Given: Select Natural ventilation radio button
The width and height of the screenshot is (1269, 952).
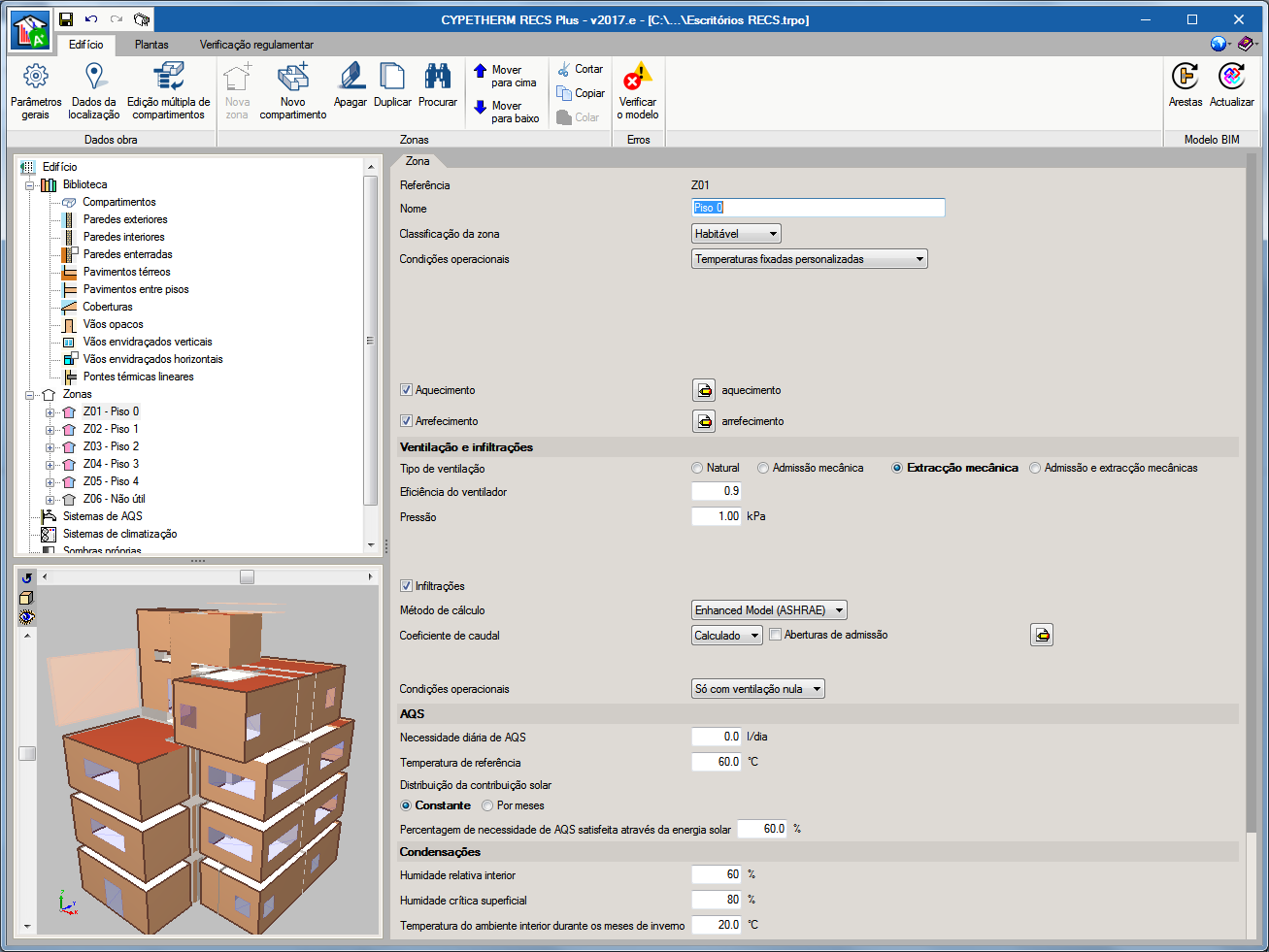Looking at the screenshot, I should tap(697, 468).
